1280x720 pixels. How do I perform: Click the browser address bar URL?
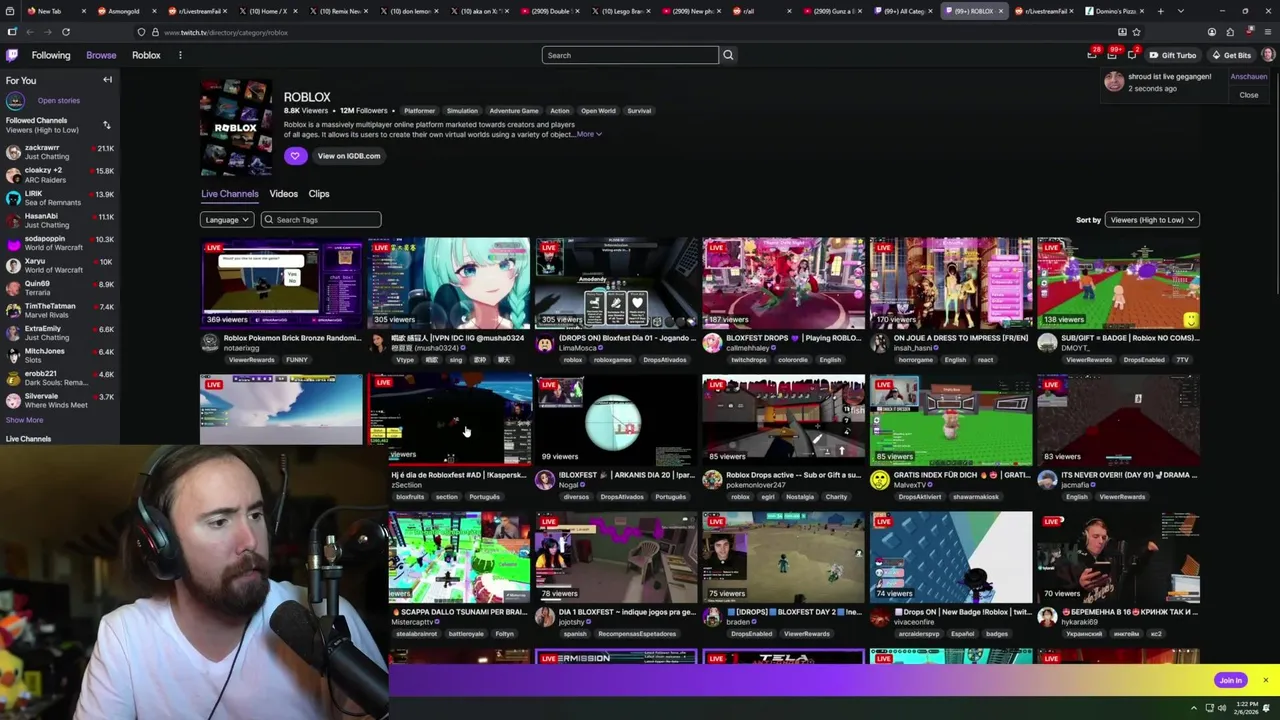point(225,32)
